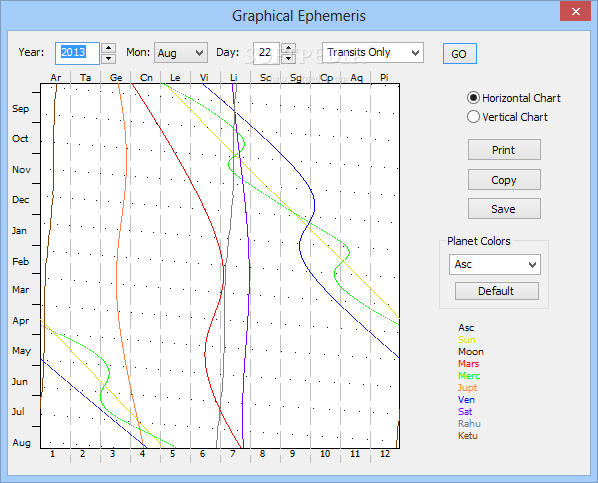Image resolution: width=598 pixels, height=483 pixels.
Task: Click house number 12 below the chart
Action: click(x=385, y=454)
